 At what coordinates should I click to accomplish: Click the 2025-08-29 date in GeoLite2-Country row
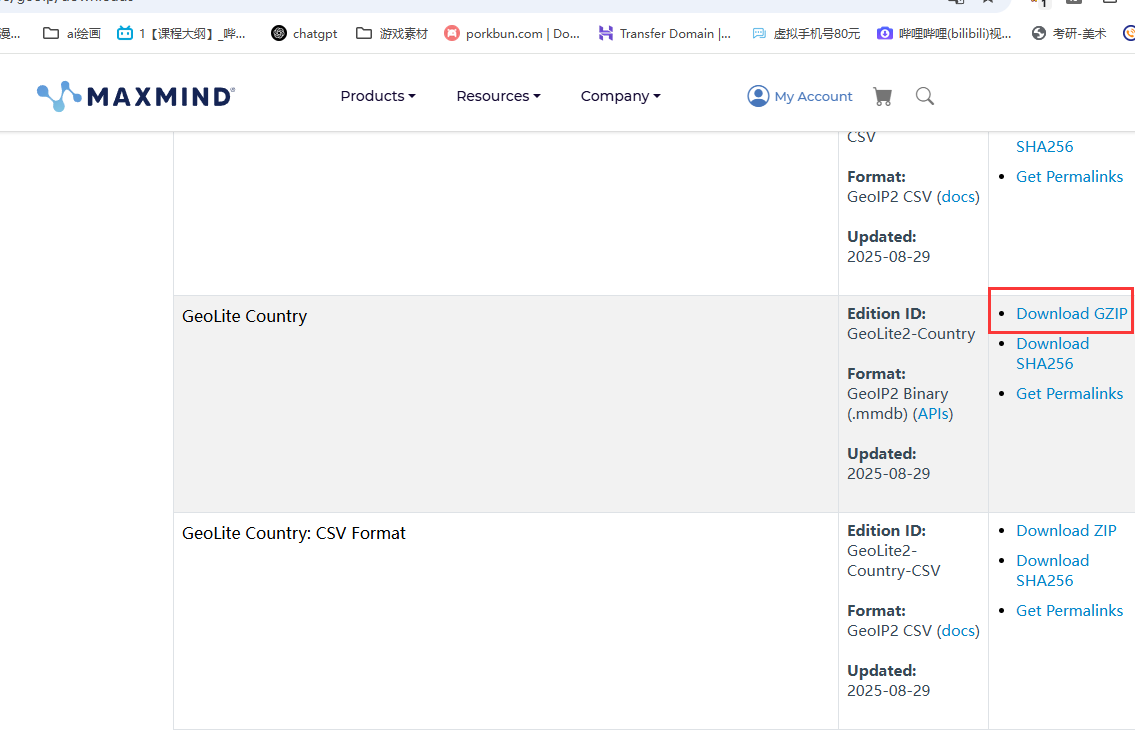(x=888, y=473)
